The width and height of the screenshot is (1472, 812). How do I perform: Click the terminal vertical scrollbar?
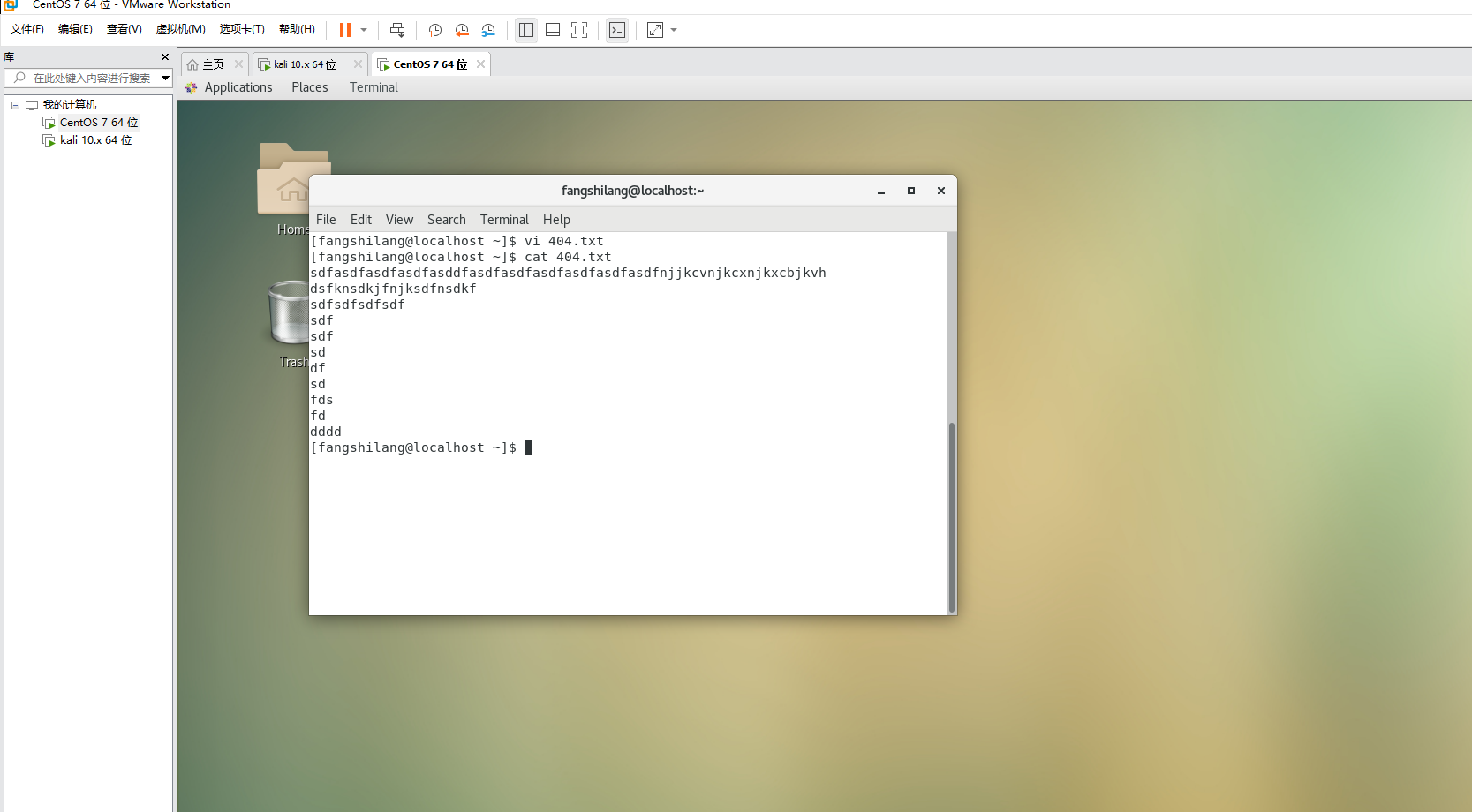pyautogui.click(x=952, y=517)
